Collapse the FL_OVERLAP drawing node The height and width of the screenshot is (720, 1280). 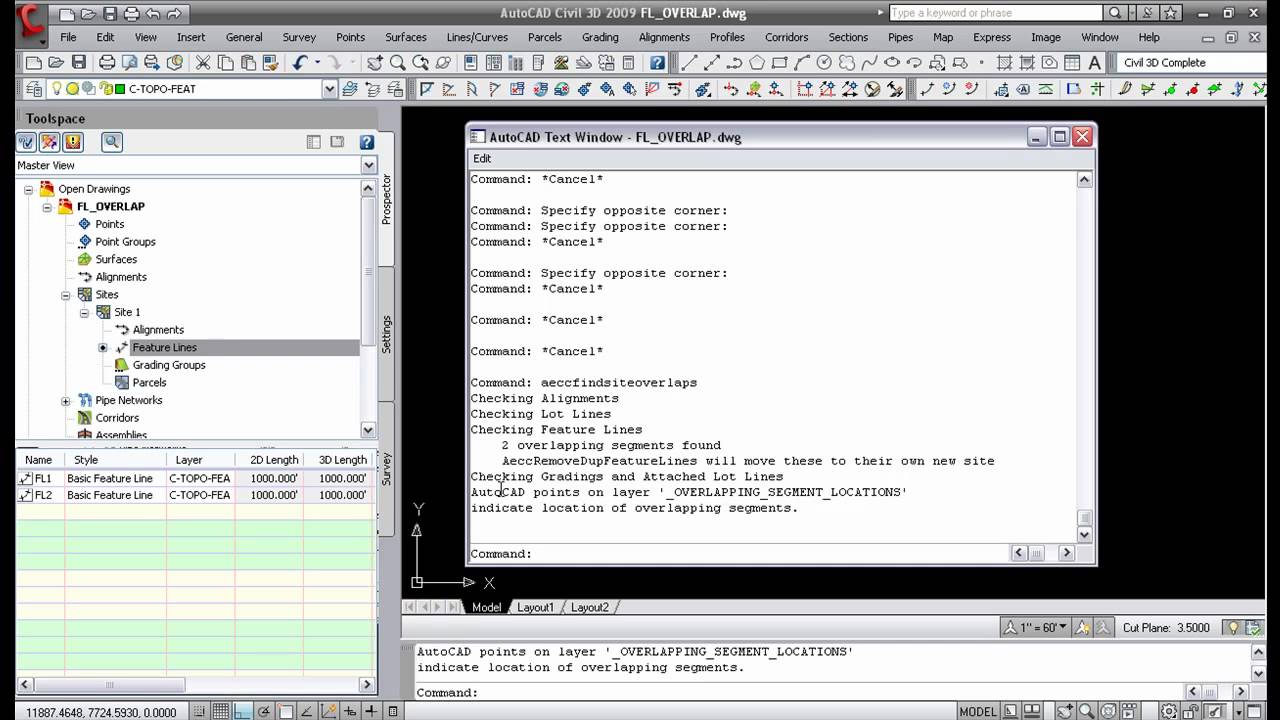click(47, 207)
